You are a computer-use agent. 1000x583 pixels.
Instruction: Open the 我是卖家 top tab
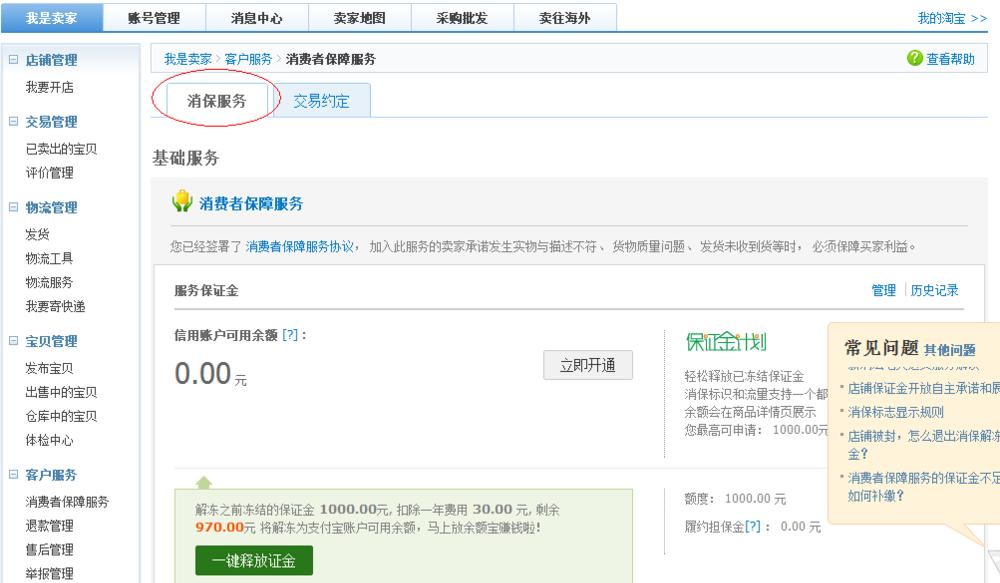pos(52,18)
